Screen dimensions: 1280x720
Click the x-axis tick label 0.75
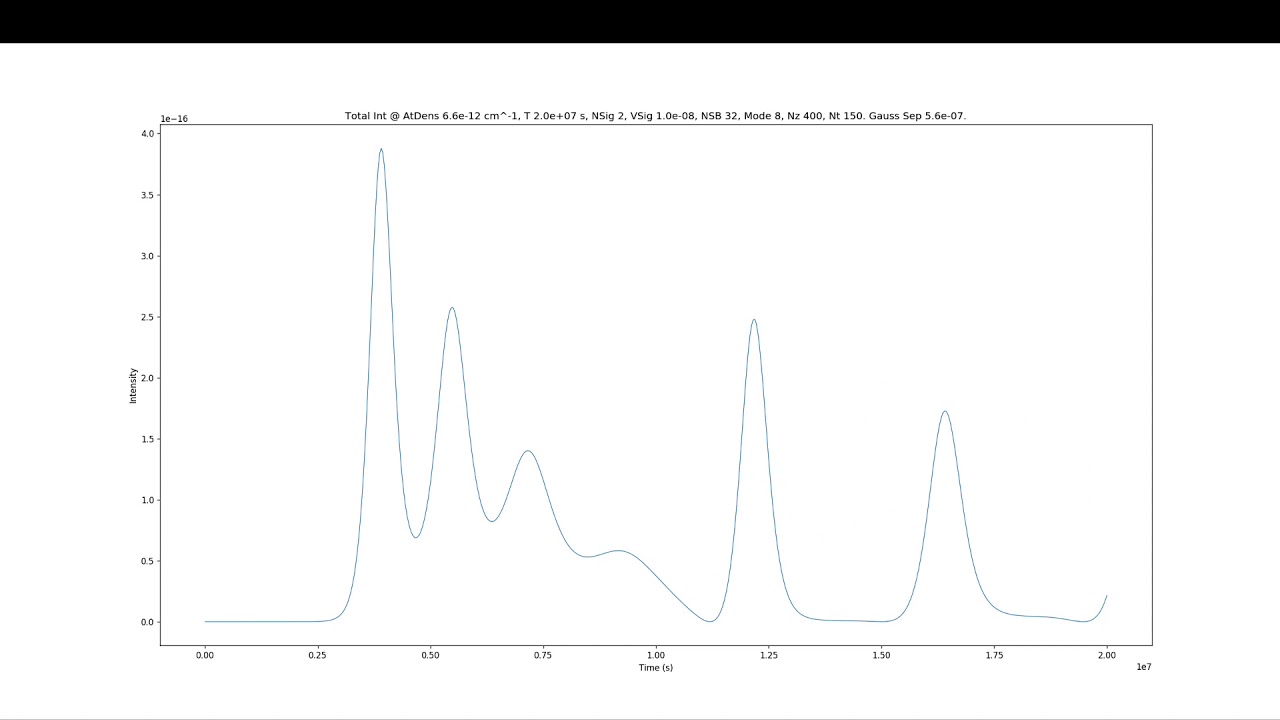[543, 656]
